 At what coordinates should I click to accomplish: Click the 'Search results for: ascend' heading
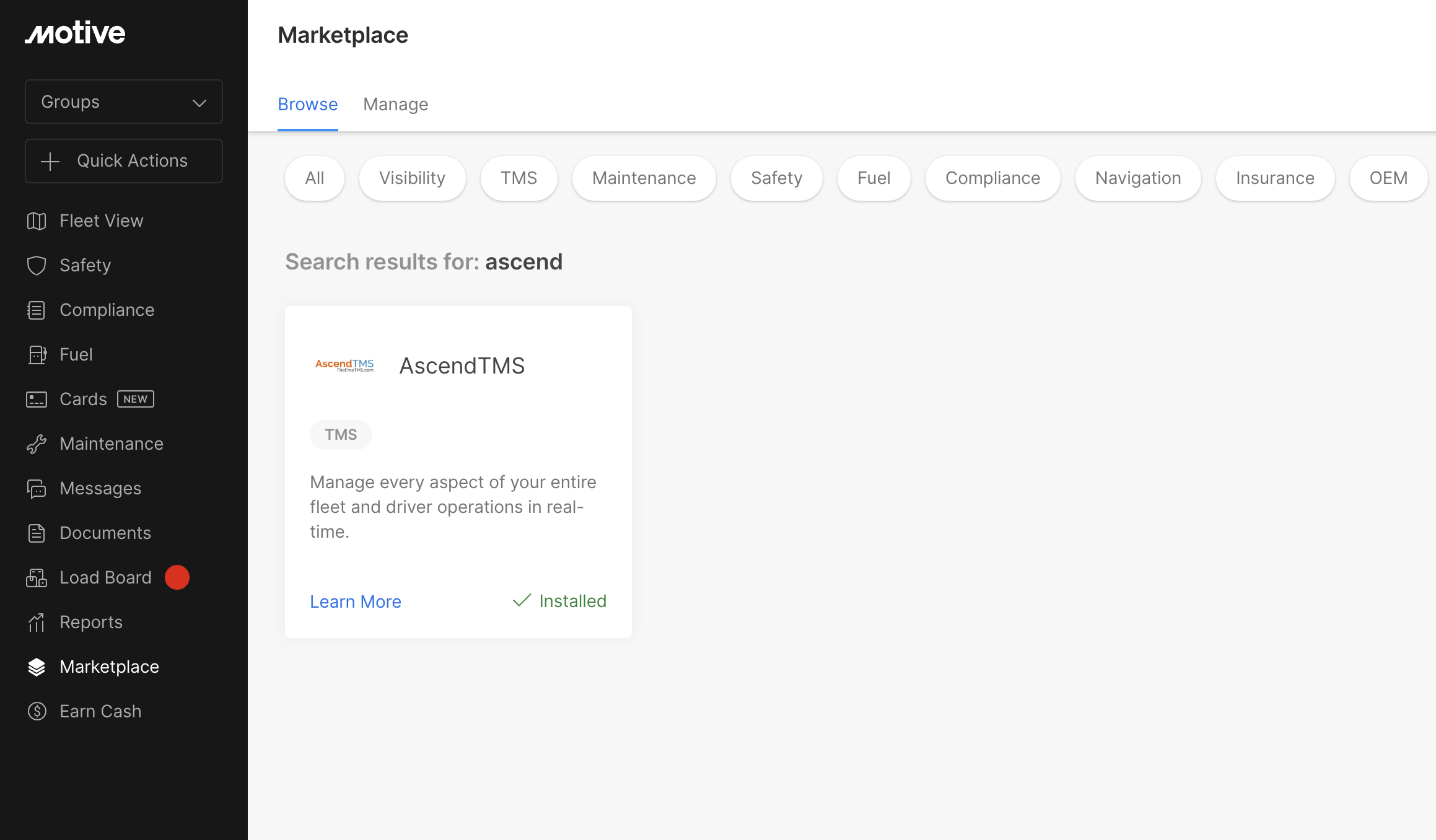pos(424,262)
